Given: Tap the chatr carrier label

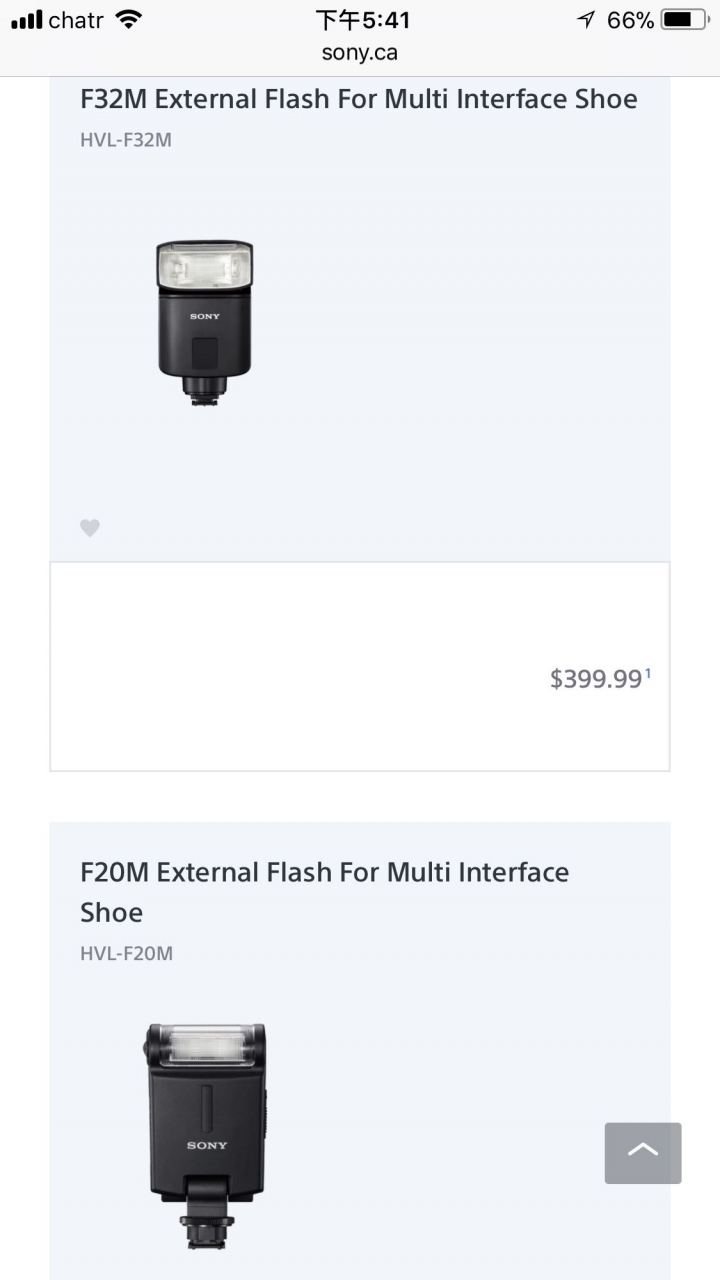Looking at the screenshot, I should [76, 19].
